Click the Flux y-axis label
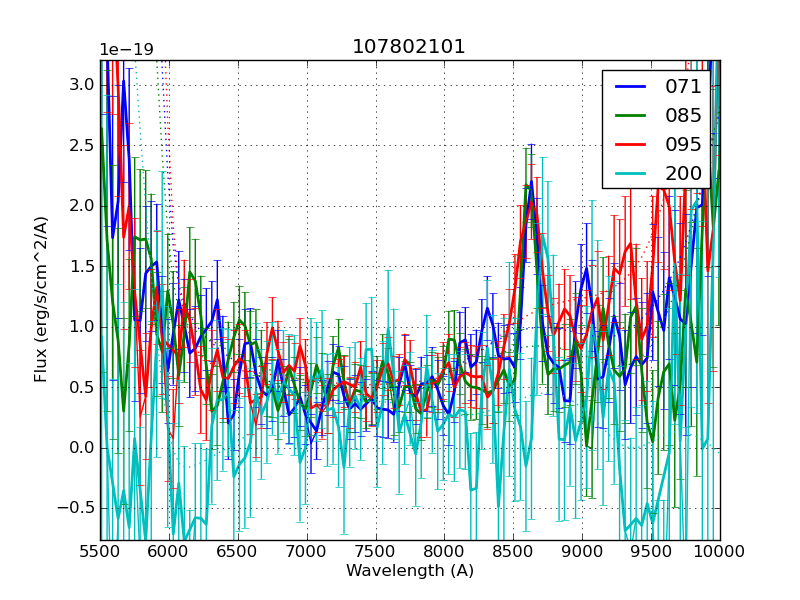The height and width of the screenshot is (600, 800). click(x=41, y=299)
